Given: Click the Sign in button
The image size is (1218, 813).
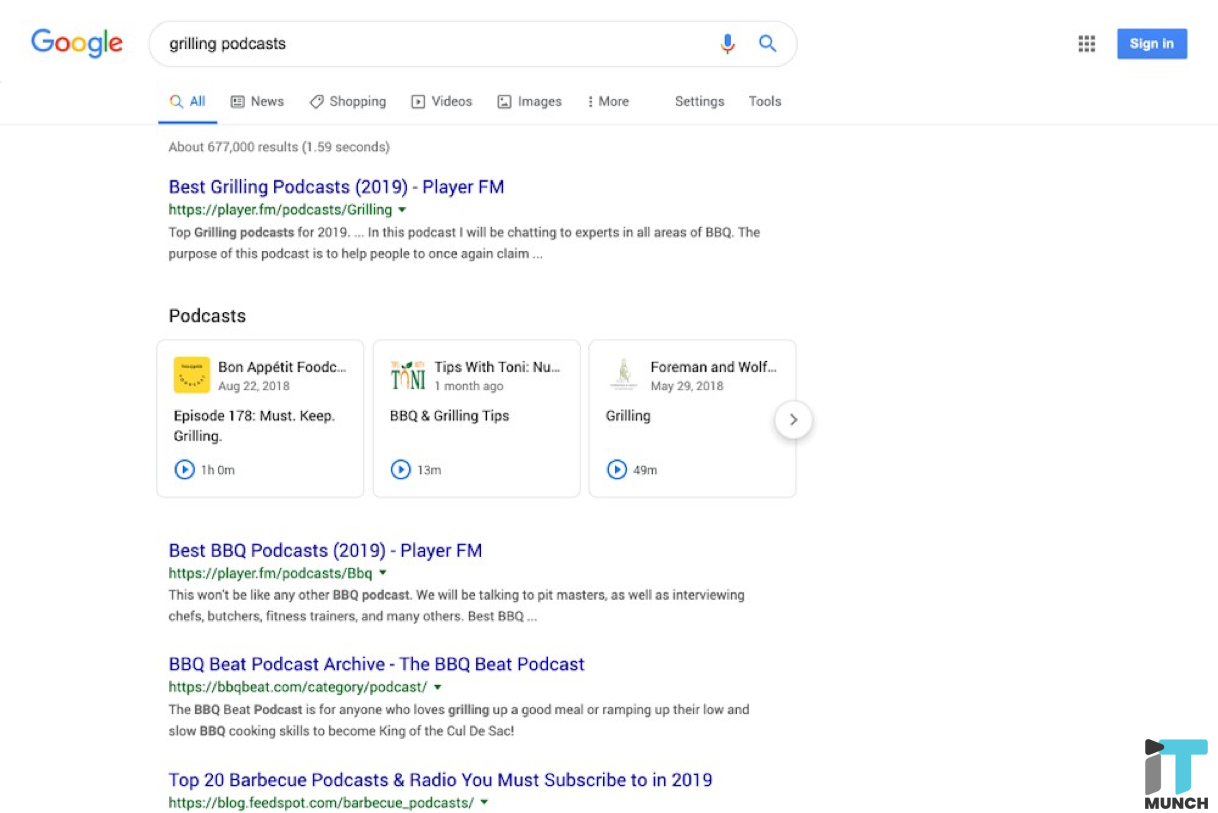Looking at the screenshot, I should coord(1151,43).
